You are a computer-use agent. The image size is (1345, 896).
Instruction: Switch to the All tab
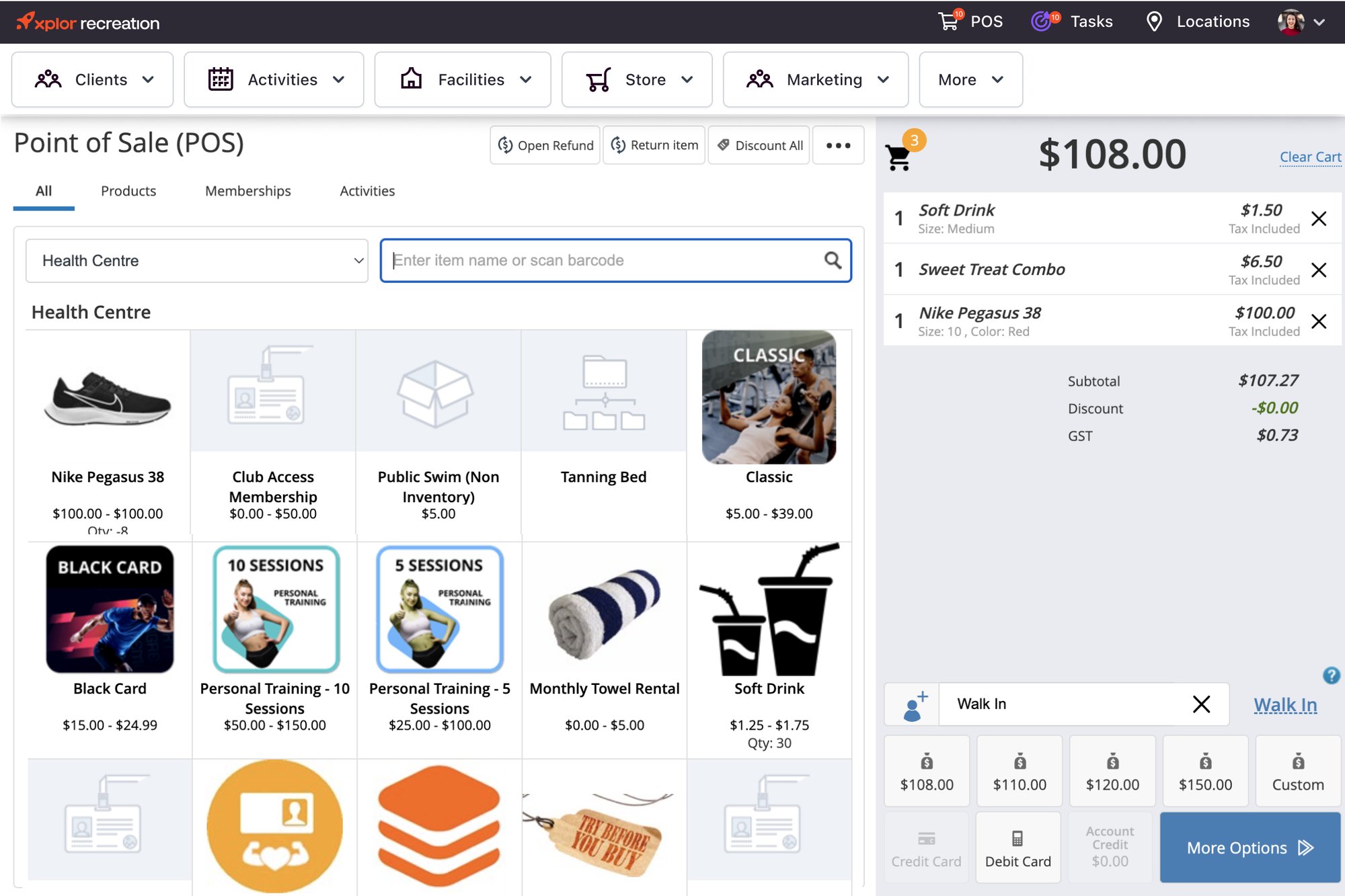44,191
